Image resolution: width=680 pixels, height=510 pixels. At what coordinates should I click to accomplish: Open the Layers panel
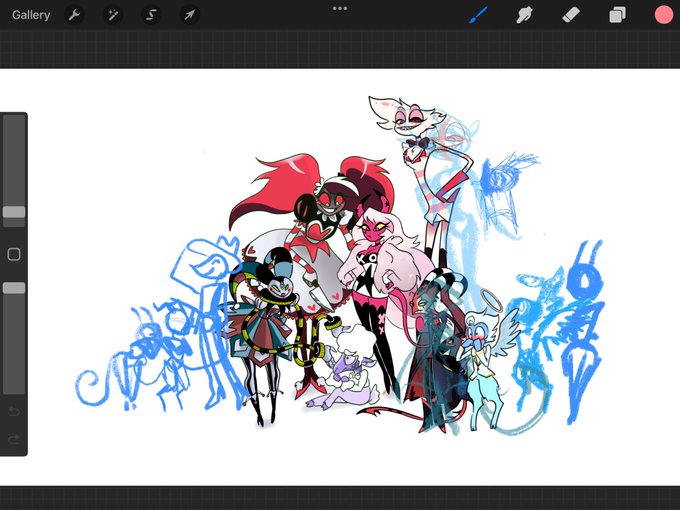pyautogui.click(x=617, y=15)
